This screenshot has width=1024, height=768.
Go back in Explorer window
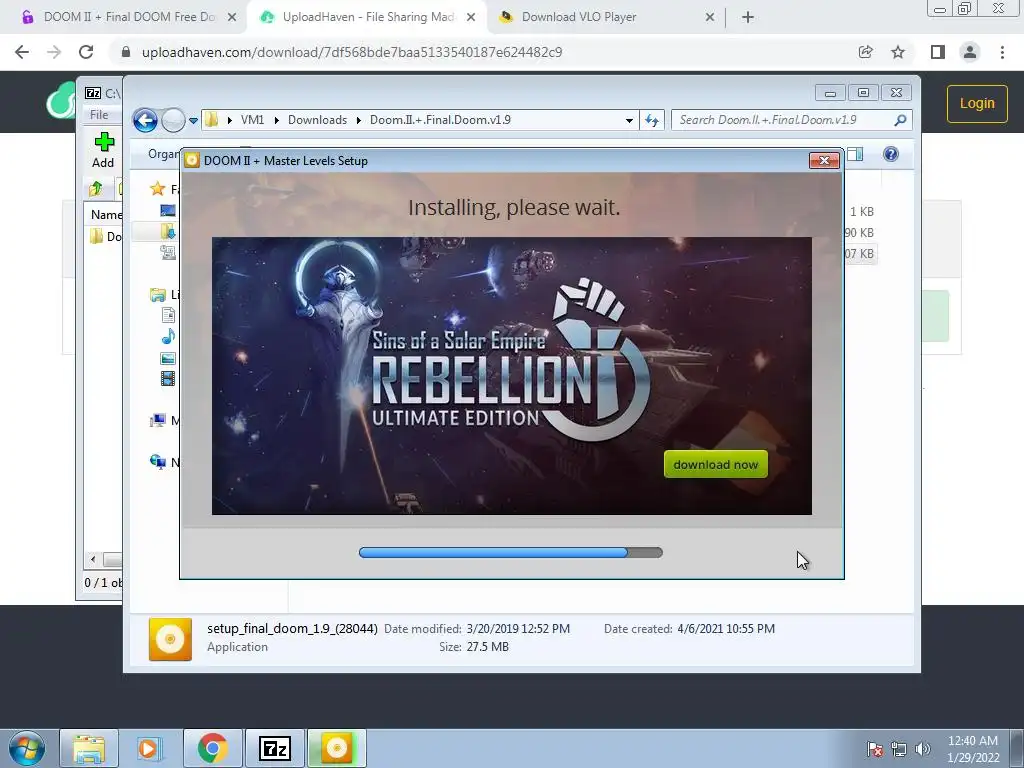(x=145, y=120)
